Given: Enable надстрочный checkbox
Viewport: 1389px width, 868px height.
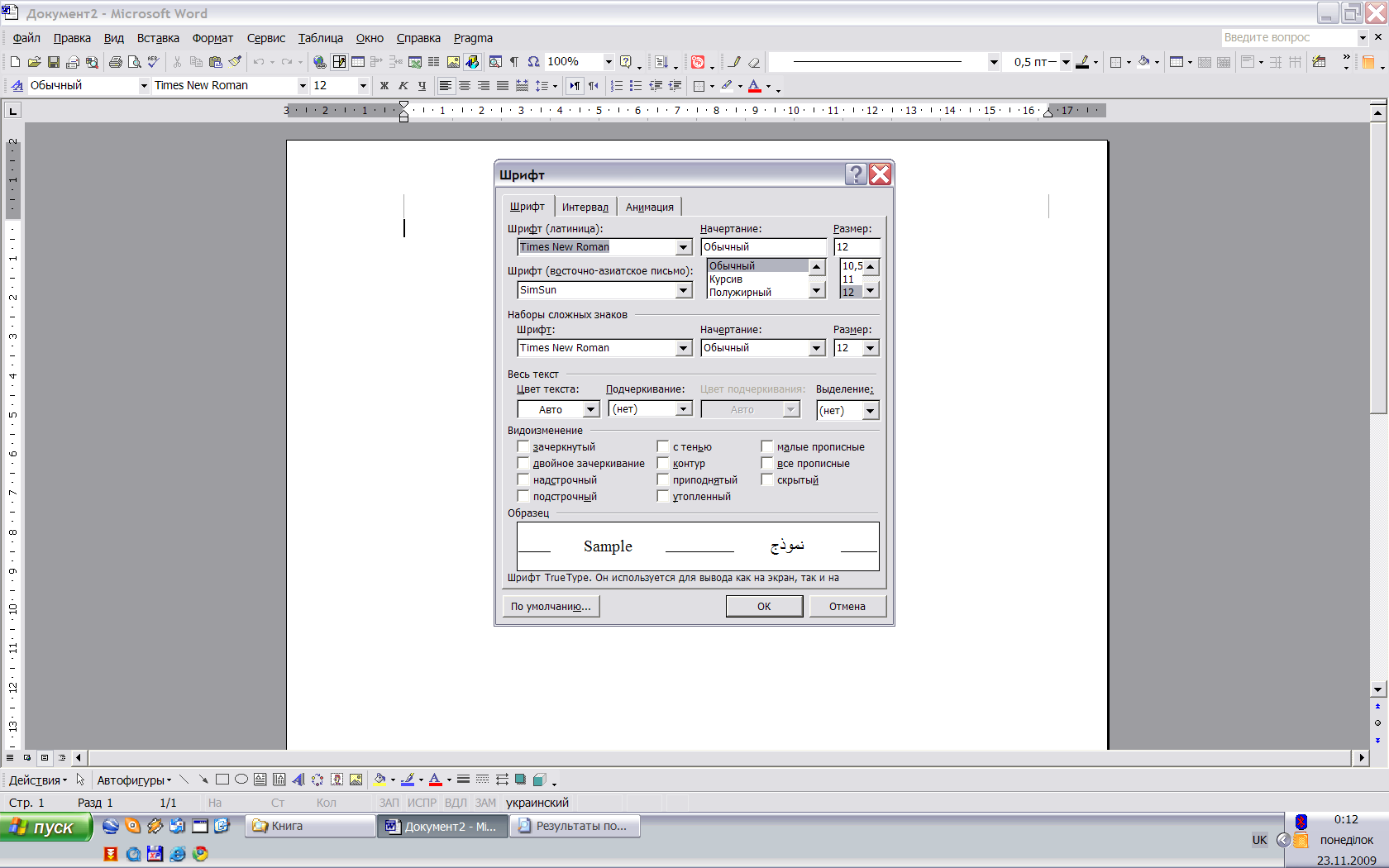Looking at the screenshot, I should (x=523, y=479).
